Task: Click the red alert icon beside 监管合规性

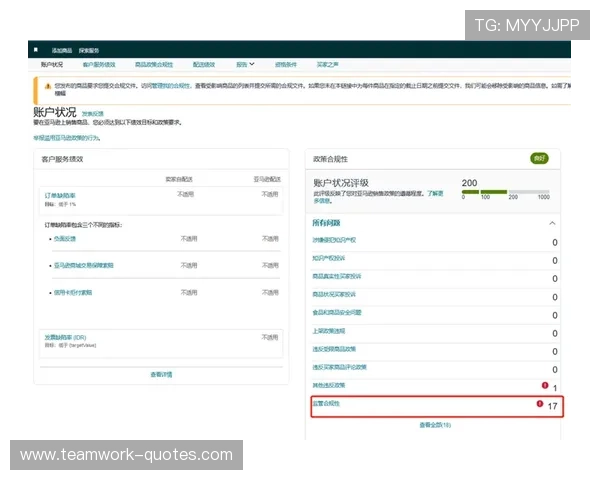Action: click(x=539, y=404)
